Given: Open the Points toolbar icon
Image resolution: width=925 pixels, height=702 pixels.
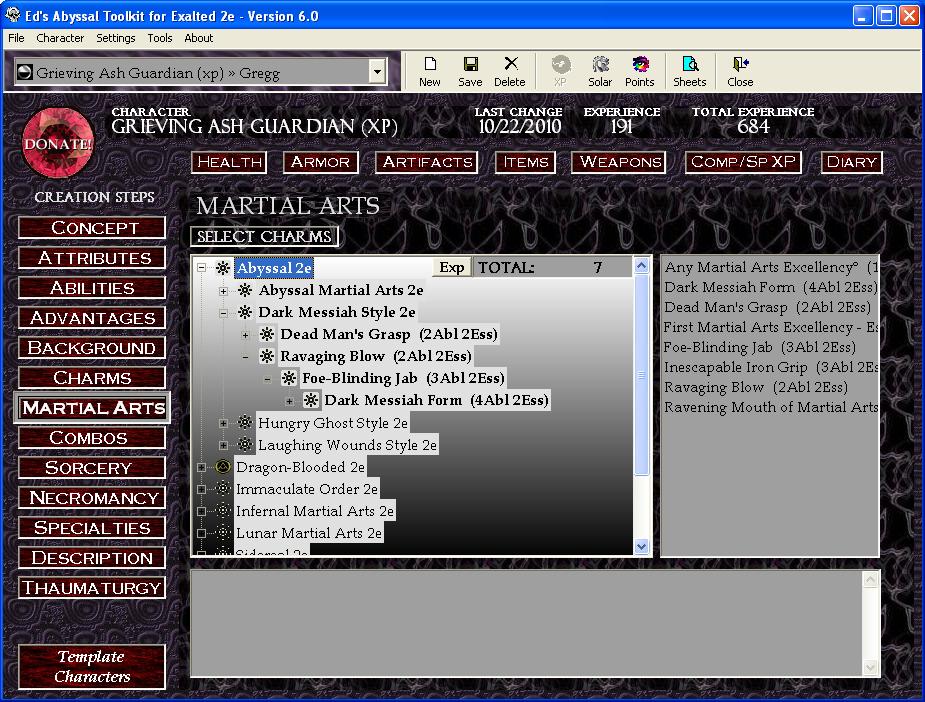Looking at the screenshot, I should pos(640,64).
